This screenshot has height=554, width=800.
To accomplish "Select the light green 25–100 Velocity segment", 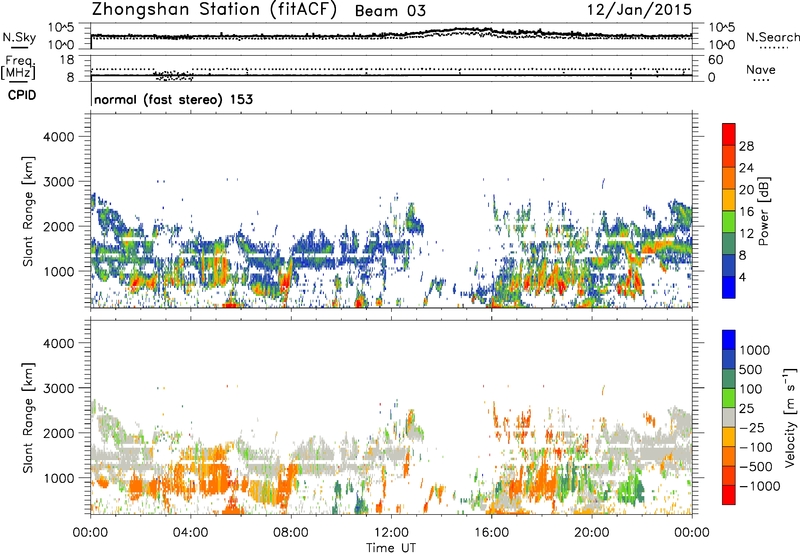I will pyautogui.click(x=729, y=398).
